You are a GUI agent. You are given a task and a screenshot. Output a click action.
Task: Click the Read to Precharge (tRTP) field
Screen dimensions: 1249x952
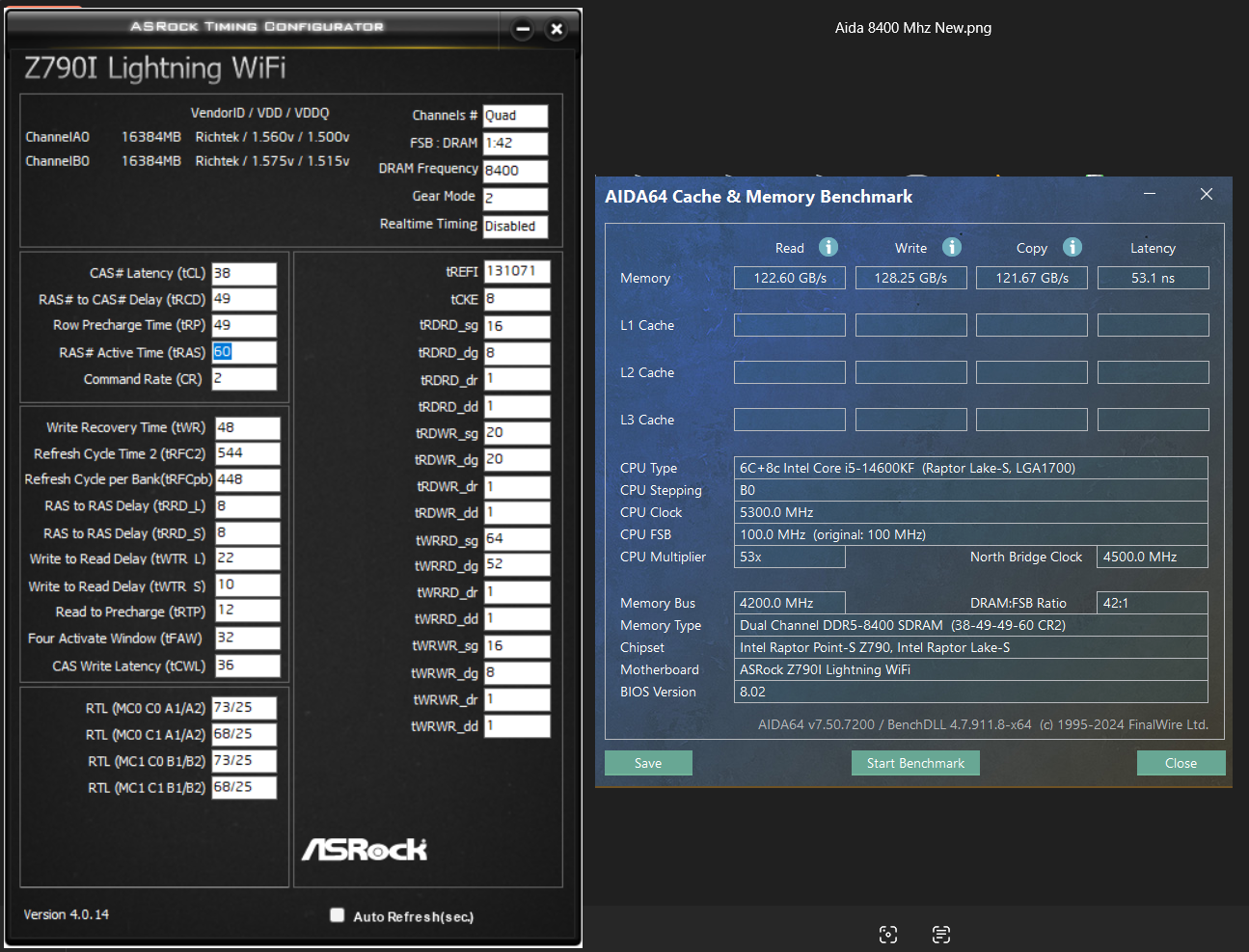pyautogui.click(x=248, y=611)
